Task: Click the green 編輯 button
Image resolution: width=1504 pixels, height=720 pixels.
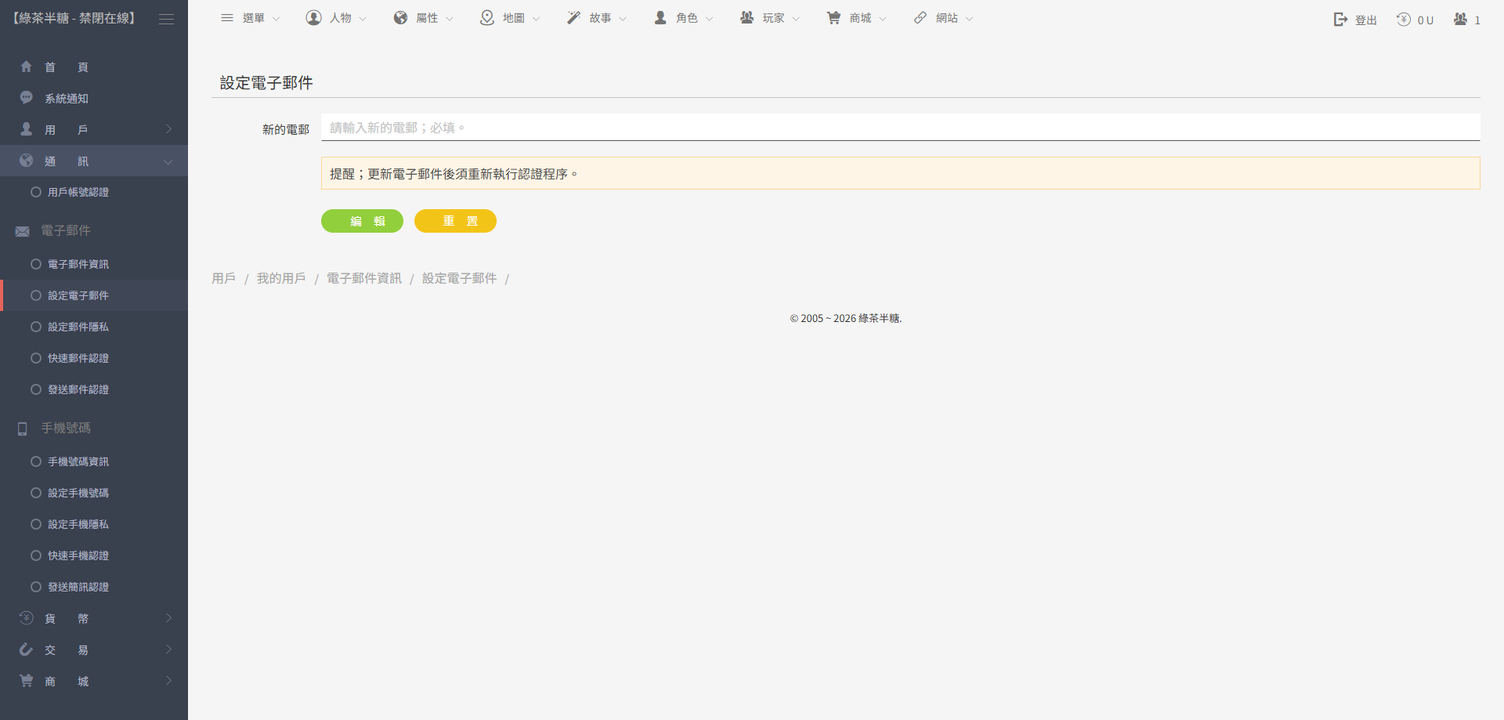Action: (362, 221)
